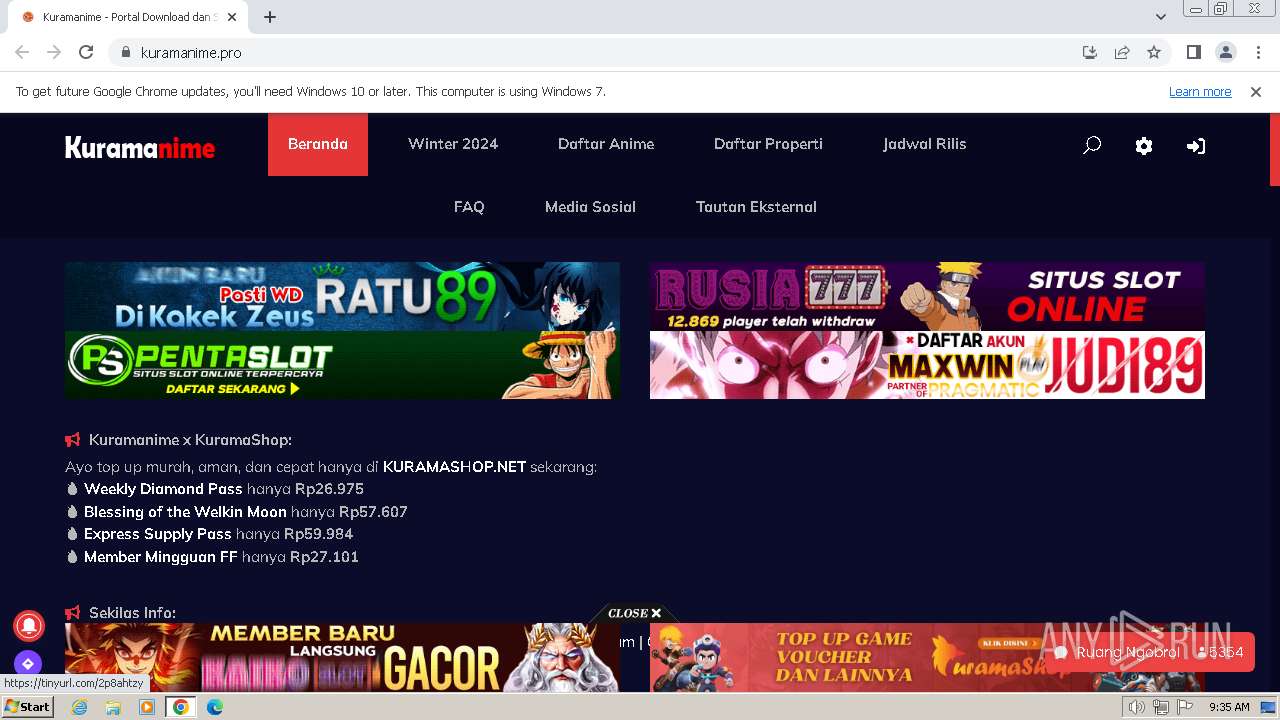Open the site search magnifier icon
Screen dimensions: 1280x720
click(1092, 145)
